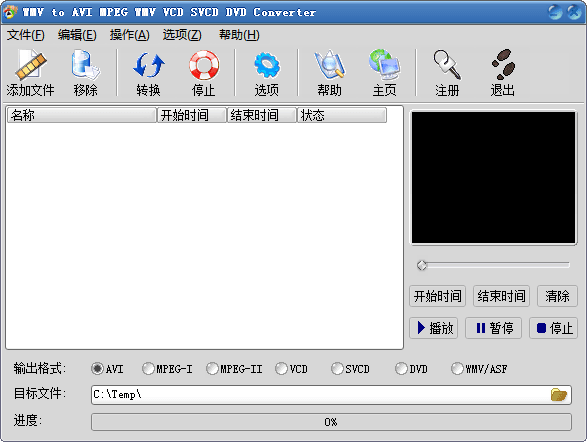
Task: Open the 选项(Z) menu
Action: 182,35
